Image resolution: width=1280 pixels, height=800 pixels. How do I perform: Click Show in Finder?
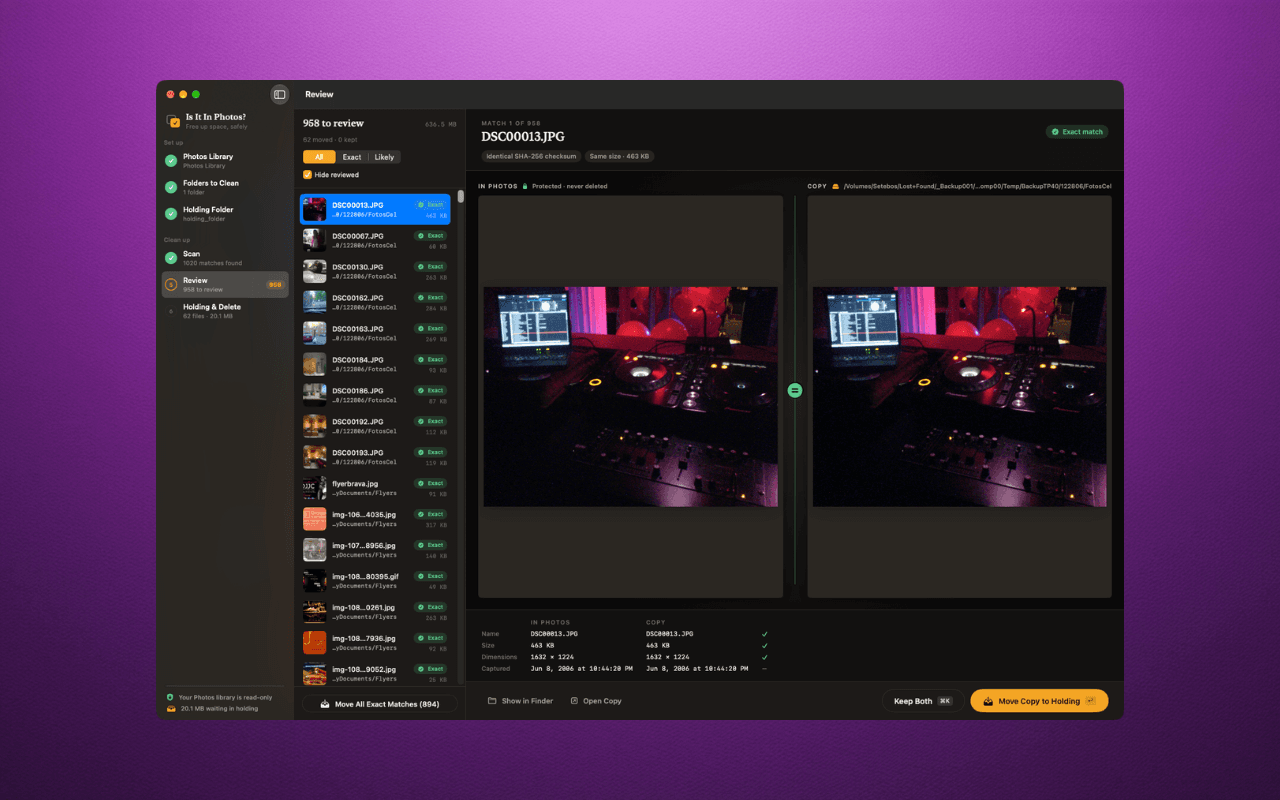click(520, 701)
